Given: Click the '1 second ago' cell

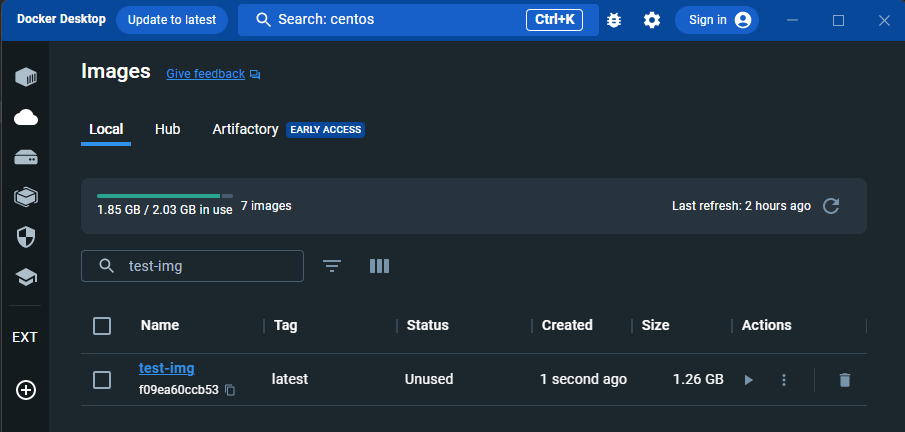Looking at the screenshot, I should tap(584, 379).
